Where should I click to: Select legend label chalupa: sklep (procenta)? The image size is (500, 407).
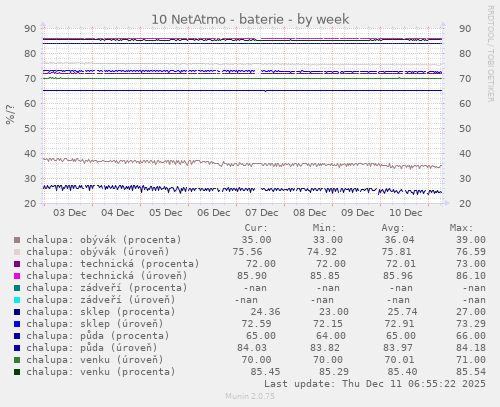(101, 312)
